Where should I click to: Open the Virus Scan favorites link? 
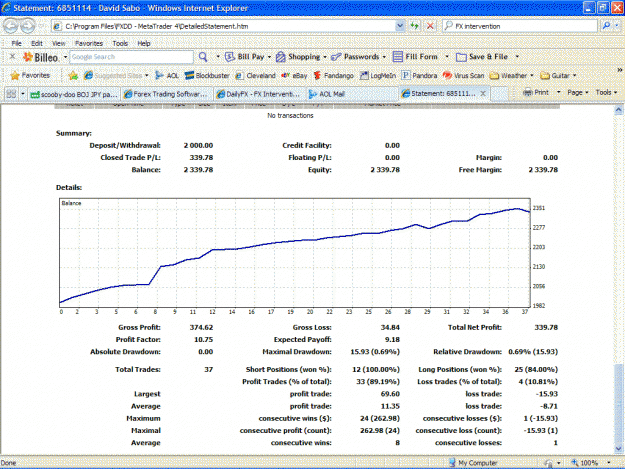pos(463,75)
